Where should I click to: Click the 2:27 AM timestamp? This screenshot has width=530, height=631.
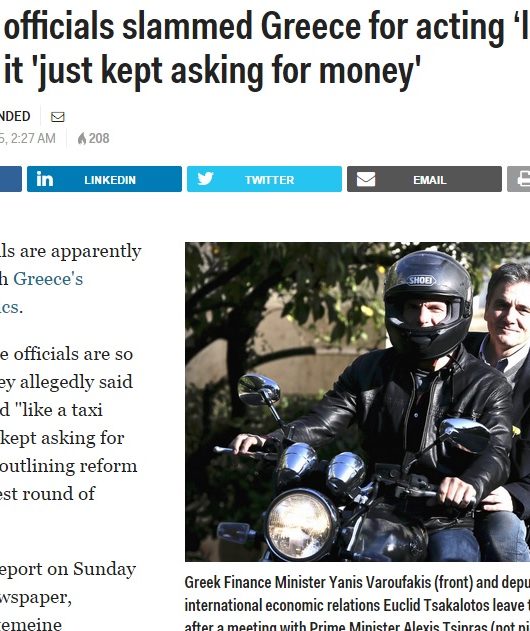[33, 138]
